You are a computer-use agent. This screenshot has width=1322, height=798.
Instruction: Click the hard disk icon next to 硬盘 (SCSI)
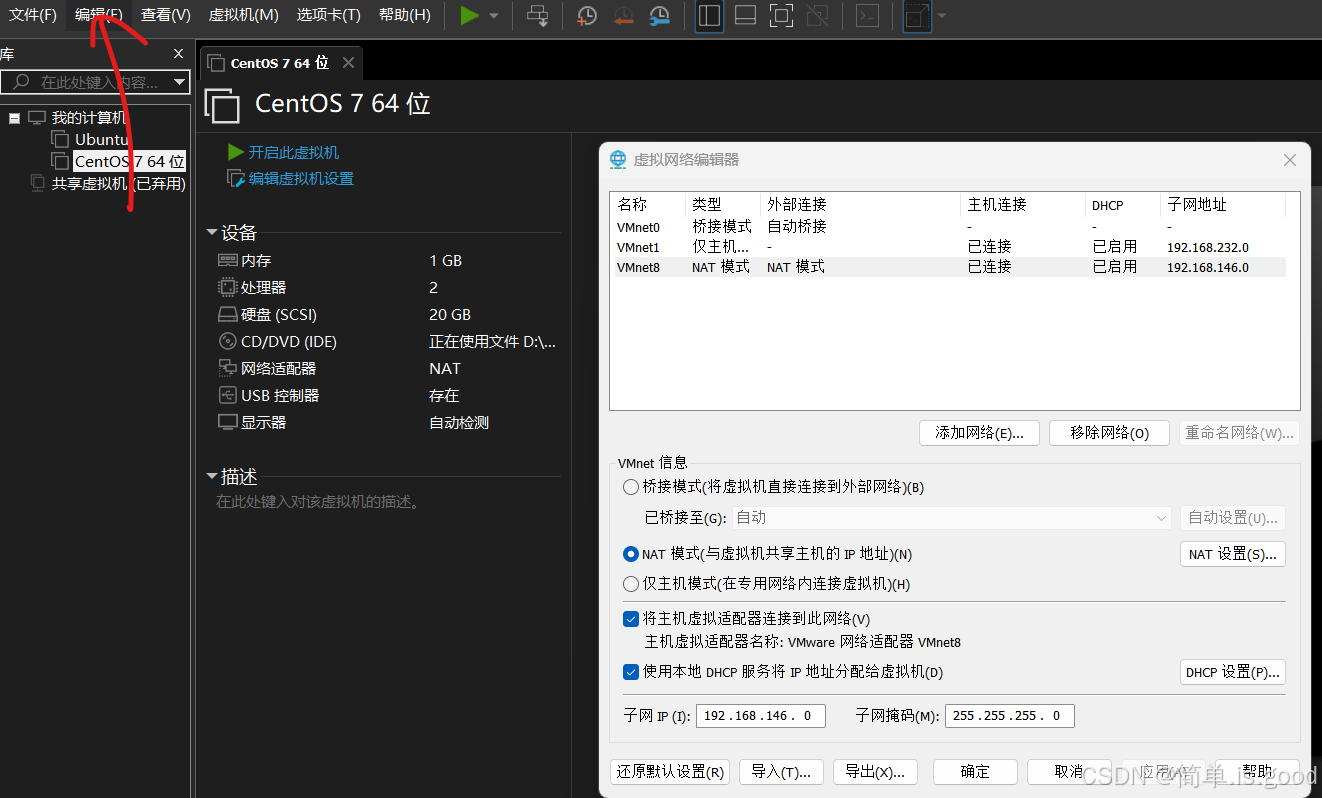click(x=227, y=314)
